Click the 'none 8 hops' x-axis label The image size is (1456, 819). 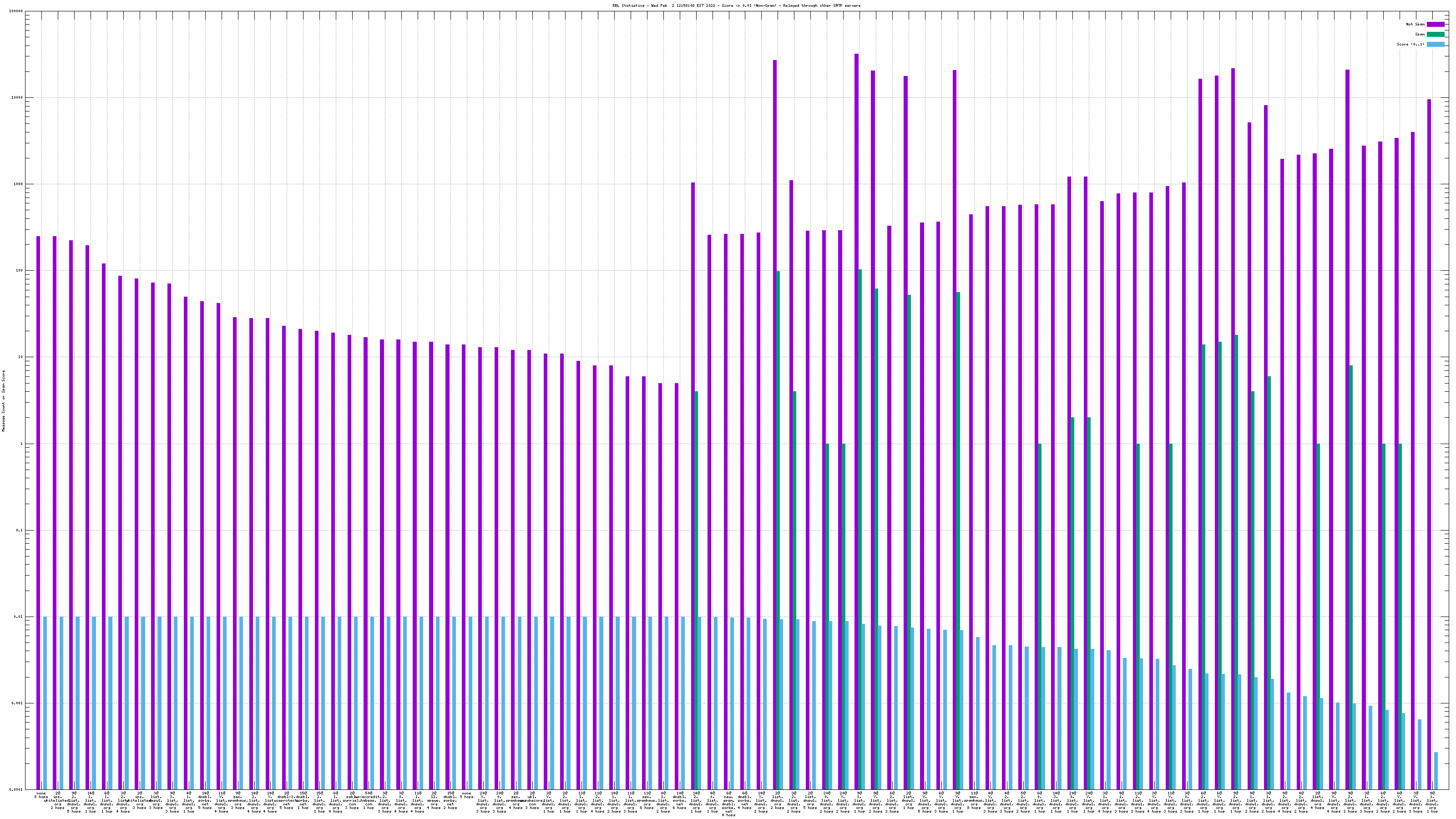point(40,795)
